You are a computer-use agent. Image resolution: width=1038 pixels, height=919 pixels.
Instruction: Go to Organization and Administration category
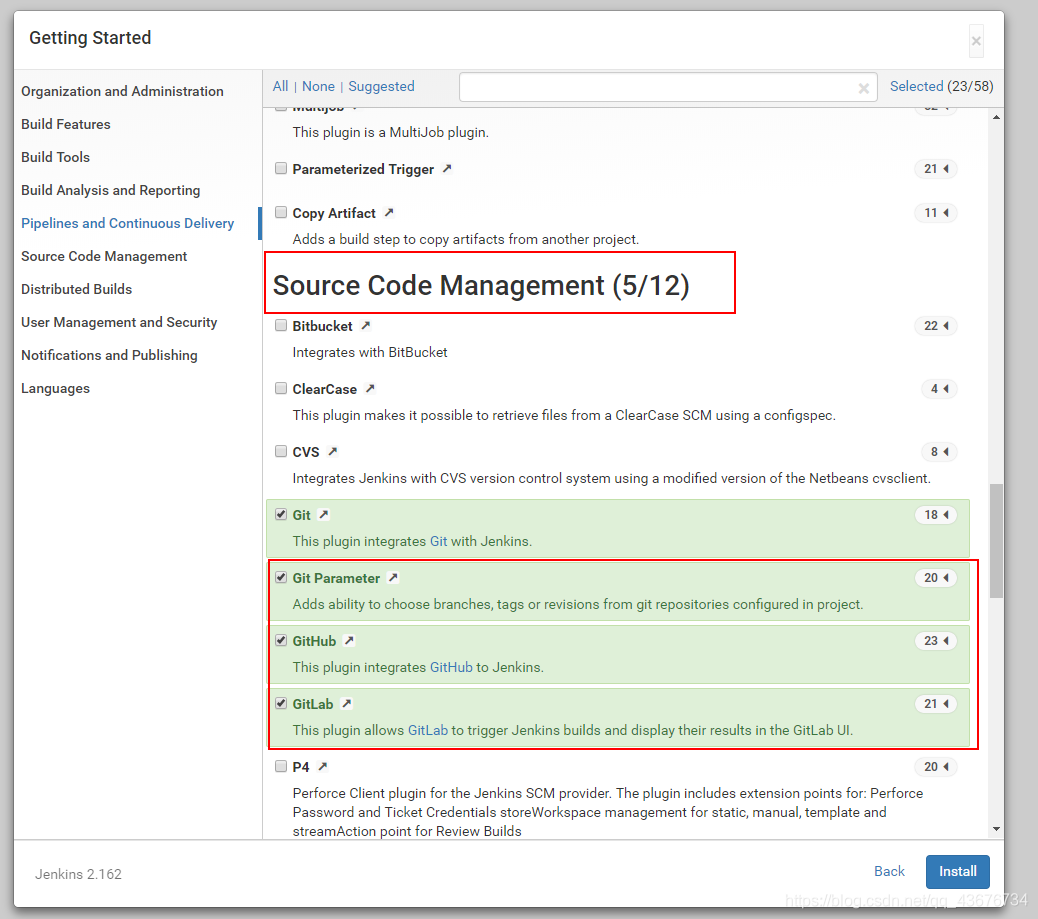click(x=122, y=91)
